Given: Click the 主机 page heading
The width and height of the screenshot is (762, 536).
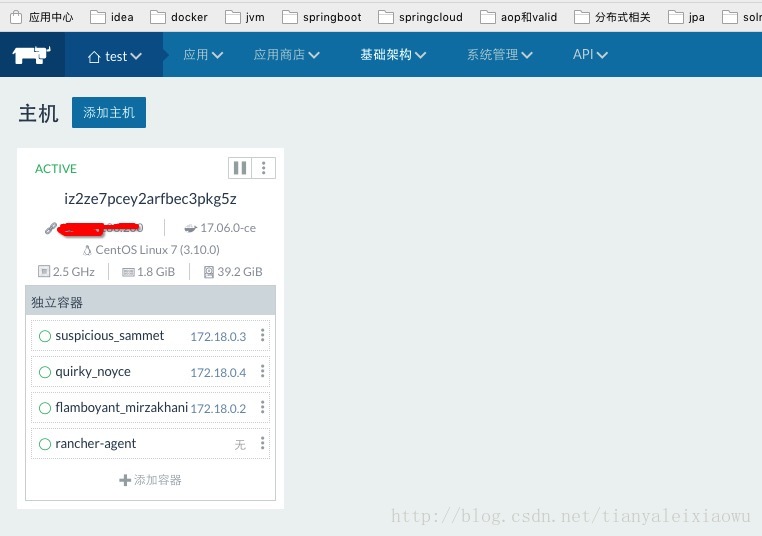Looking at the screenshot, I should (38, 113).
